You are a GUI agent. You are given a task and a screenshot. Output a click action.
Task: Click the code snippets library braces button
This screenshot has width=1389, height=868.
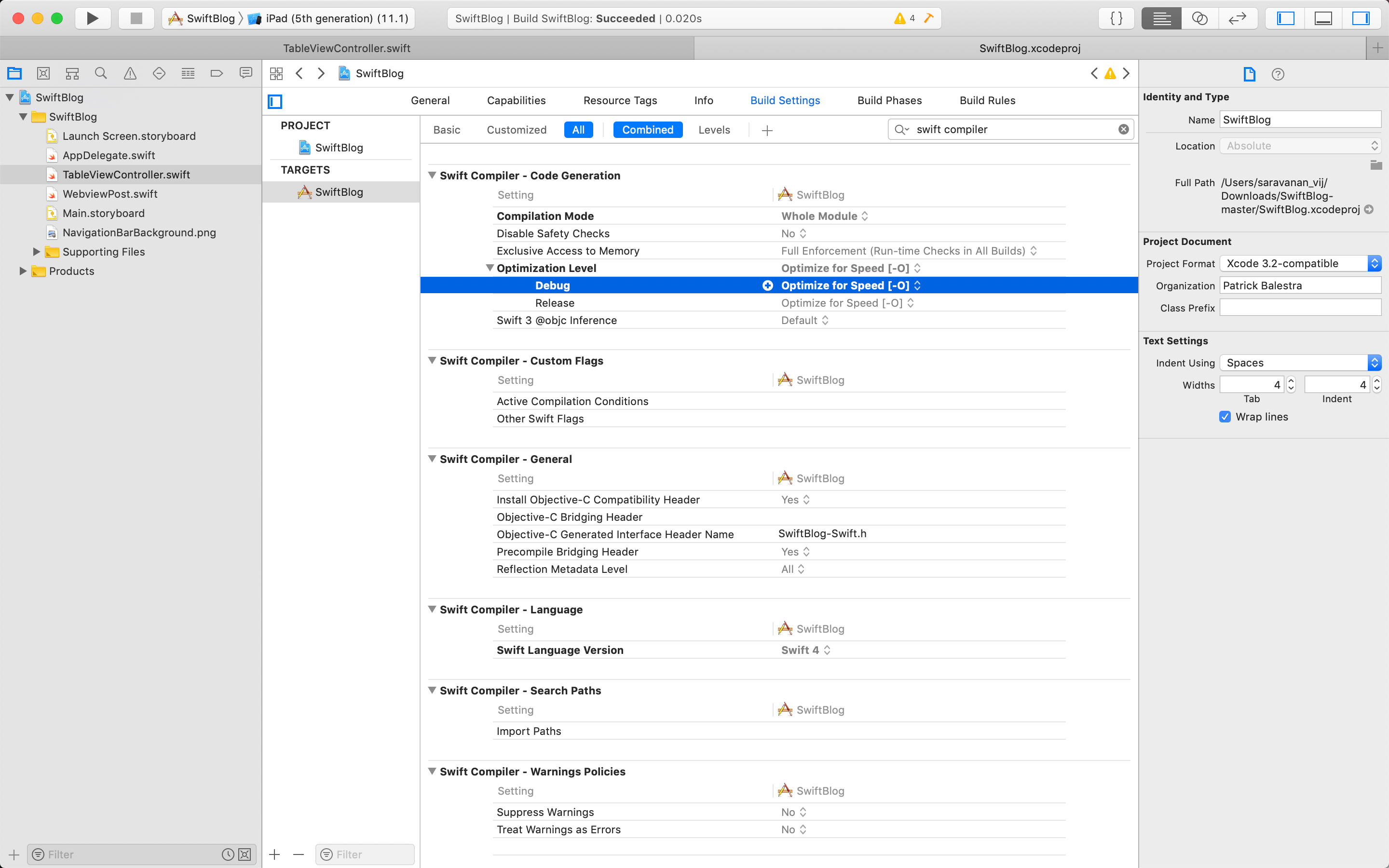coord(1117,18)
